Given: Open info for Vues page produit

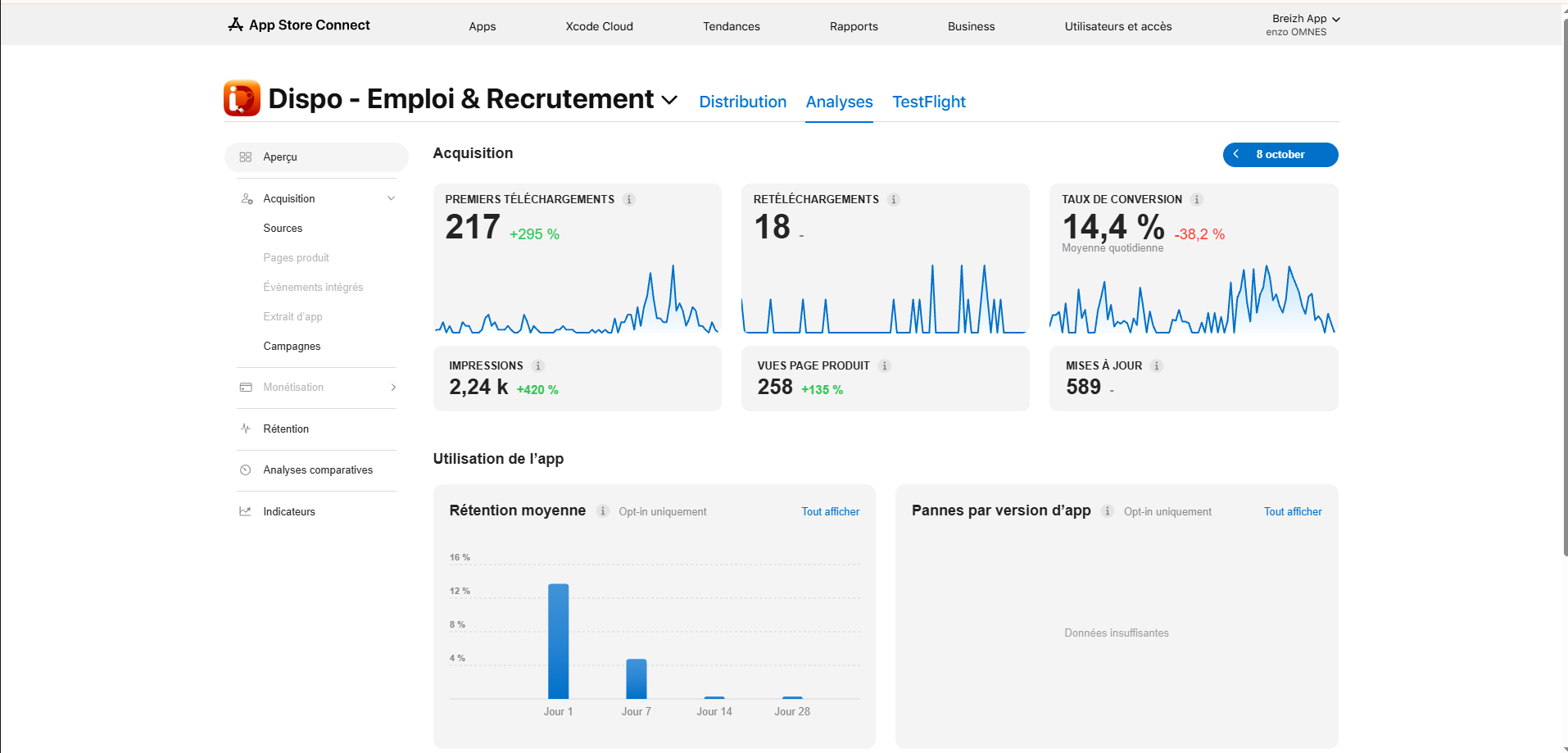Looking at the screenshot, I should pyautogui.click(x=885, y=365).
